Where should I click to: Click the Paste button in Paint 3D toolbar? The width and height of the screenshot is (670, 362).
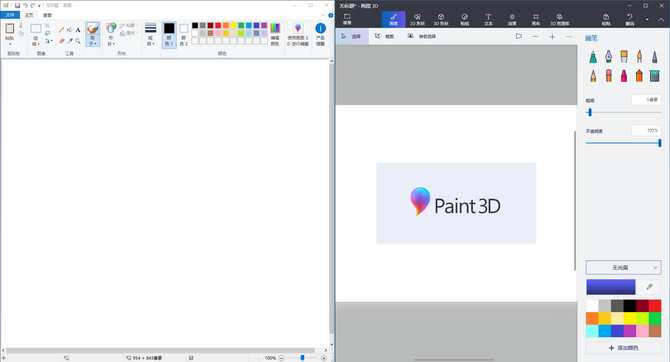[x=606, y=19]
